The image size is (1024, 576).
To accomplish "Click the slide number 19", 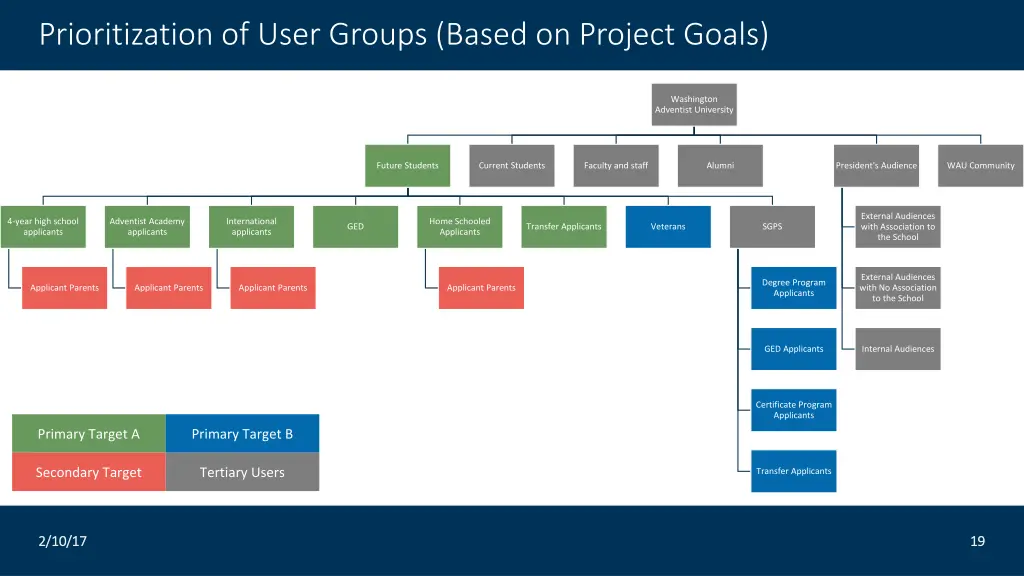I will (977, 541).
